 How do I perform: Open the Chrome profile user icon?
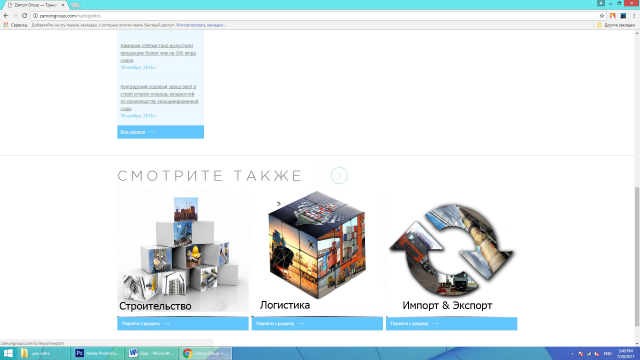[x=601, y=3]
